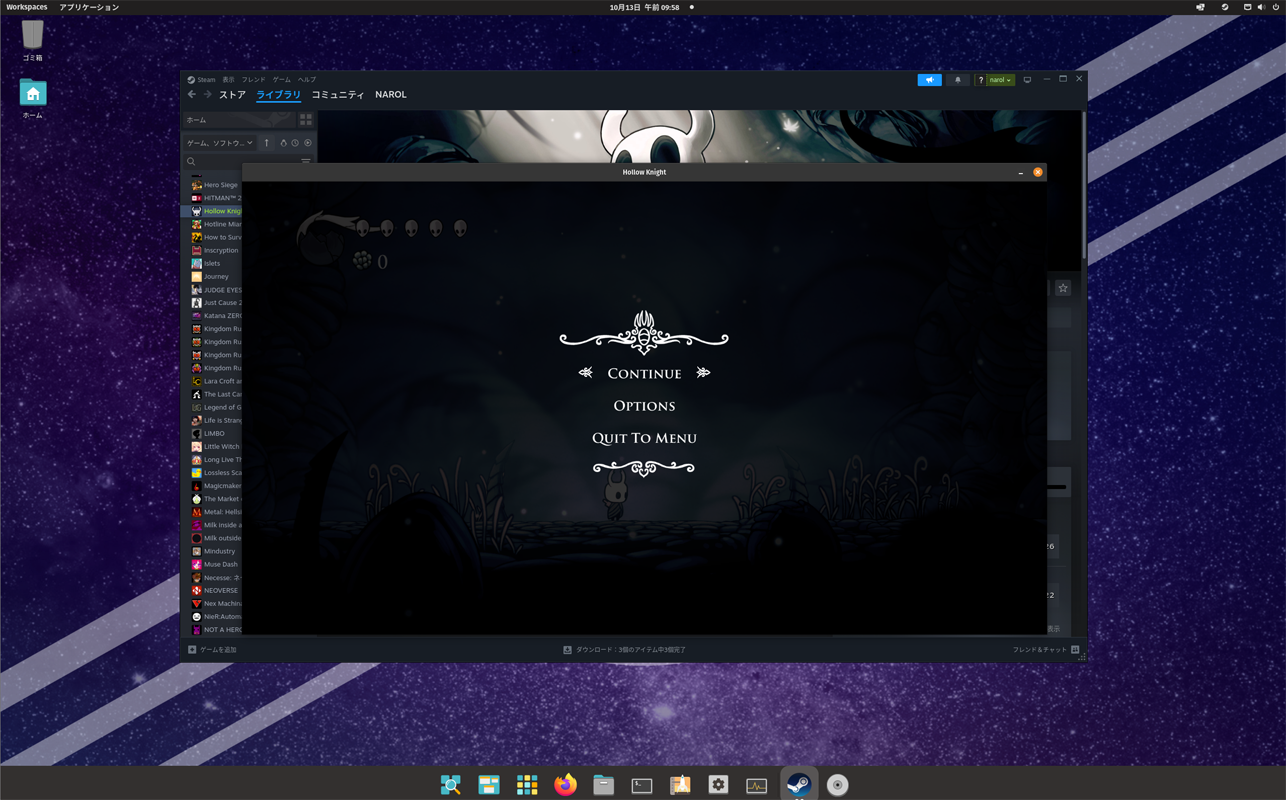Click the recent activity clock filter icon
The image size is (1286, 800).
click(295, 143)
